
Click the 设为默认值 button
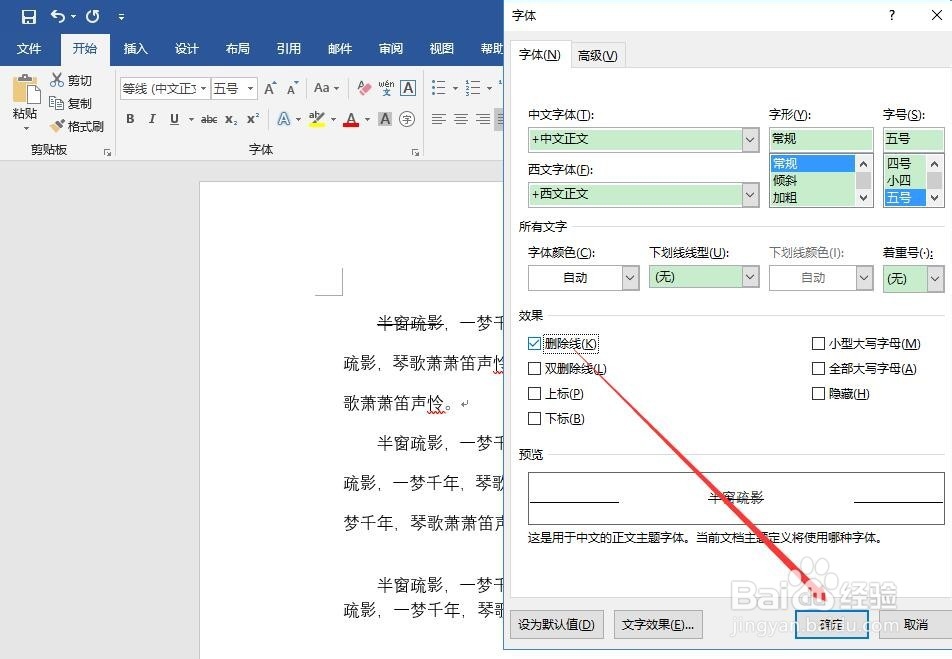coord(556,624)
